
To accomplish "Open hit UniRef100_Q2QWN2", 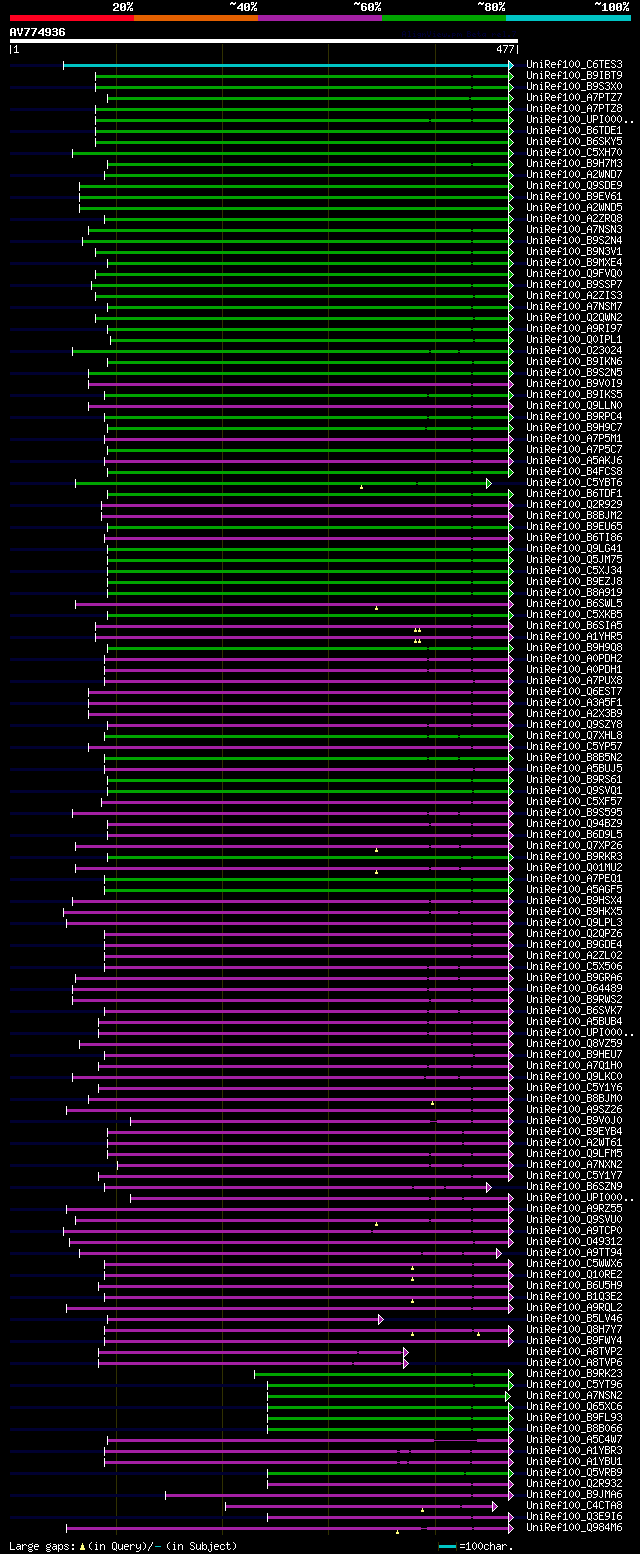I will (x=573, y=318).
